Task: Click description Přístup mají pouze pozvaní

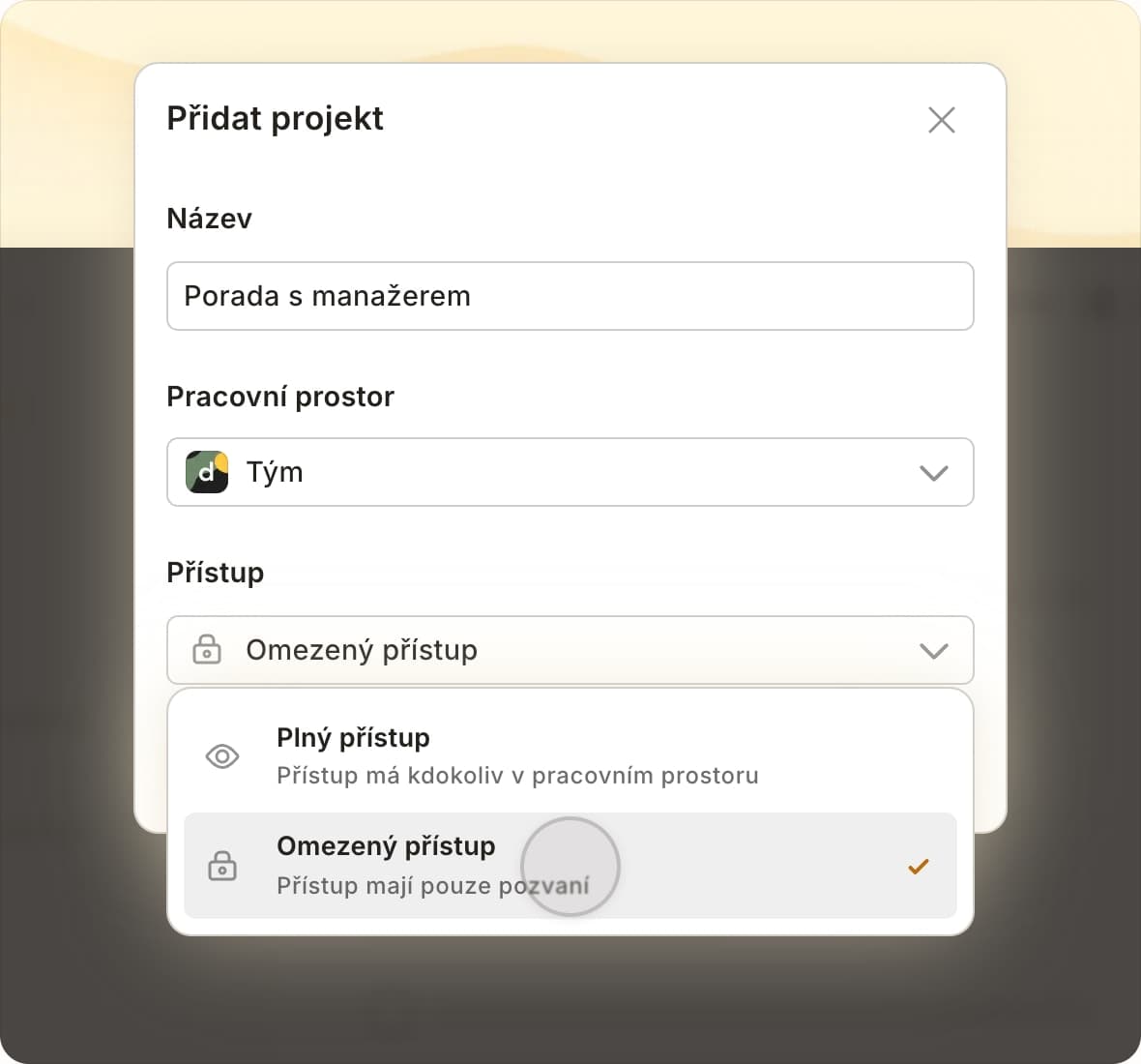Action: click(x=432, y=886)
